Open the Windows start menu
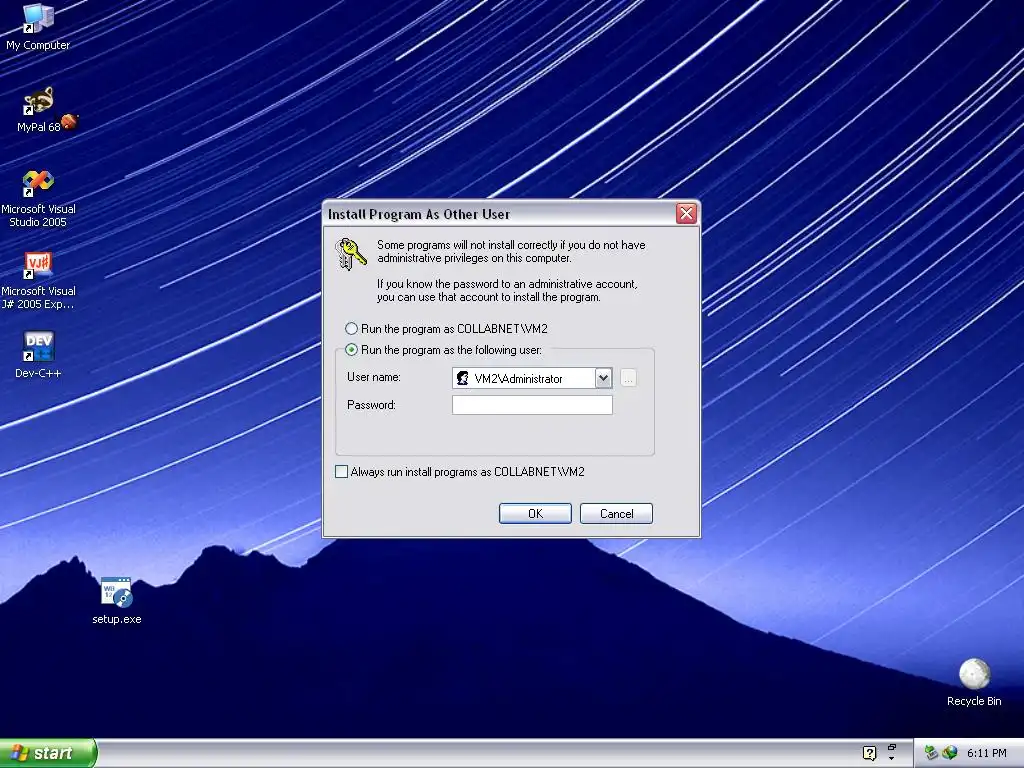Image resolution: width=1024 pixels, height=768 pixels. 48,753
